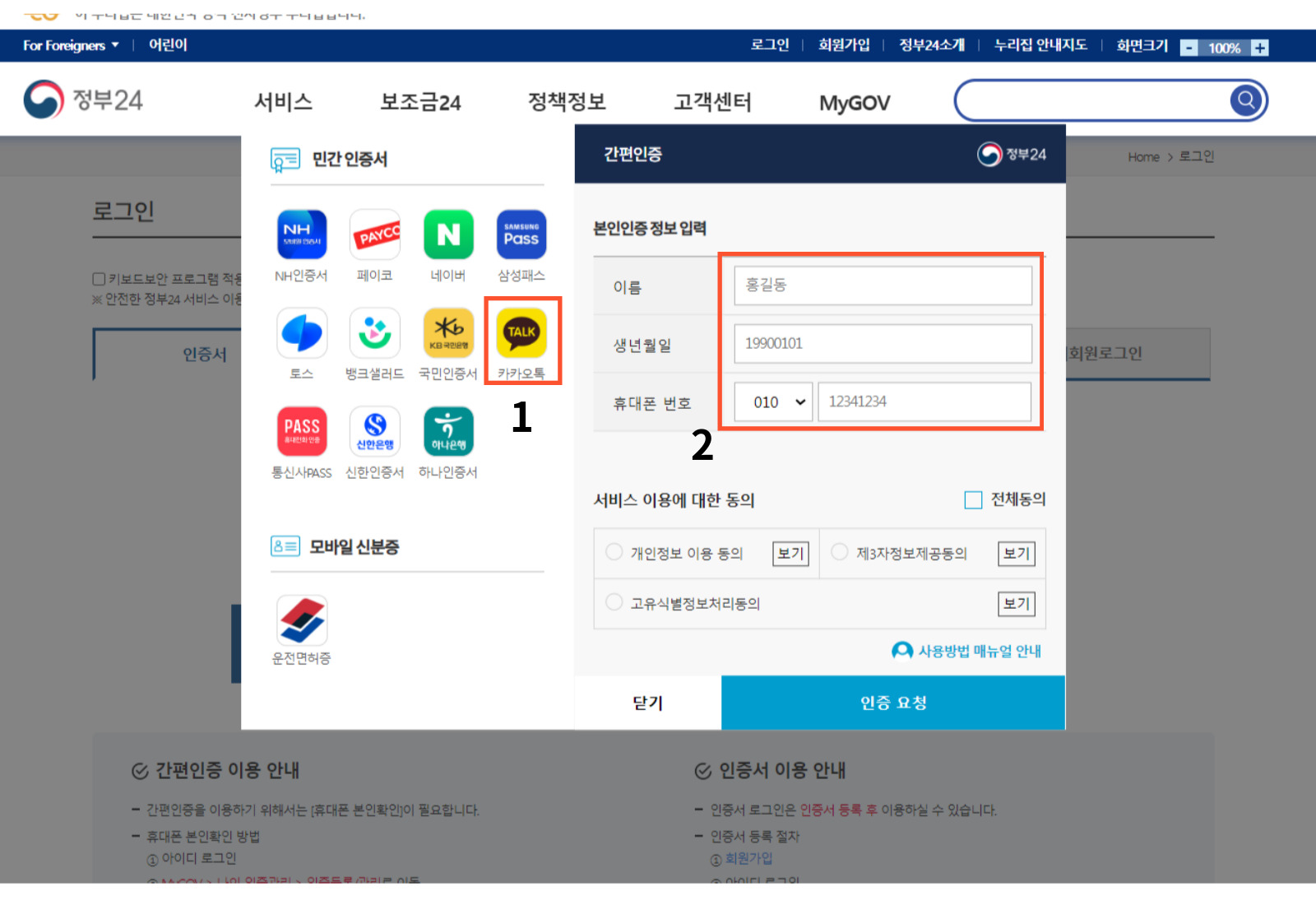Viewport: 1316px width, 905px height.
Task: Click the site search input box
Action: [1094, 100]
